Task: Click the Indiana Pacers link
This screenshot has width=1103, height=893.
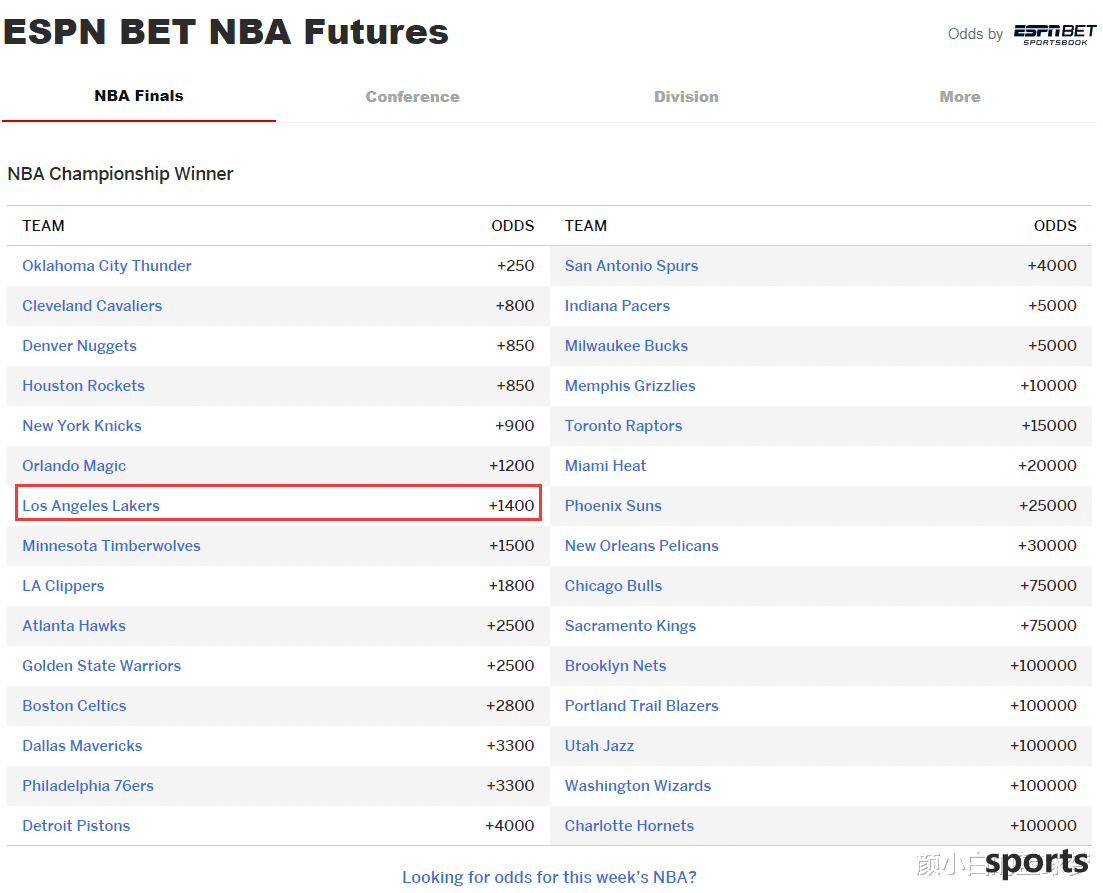Action: coord(618,306)
